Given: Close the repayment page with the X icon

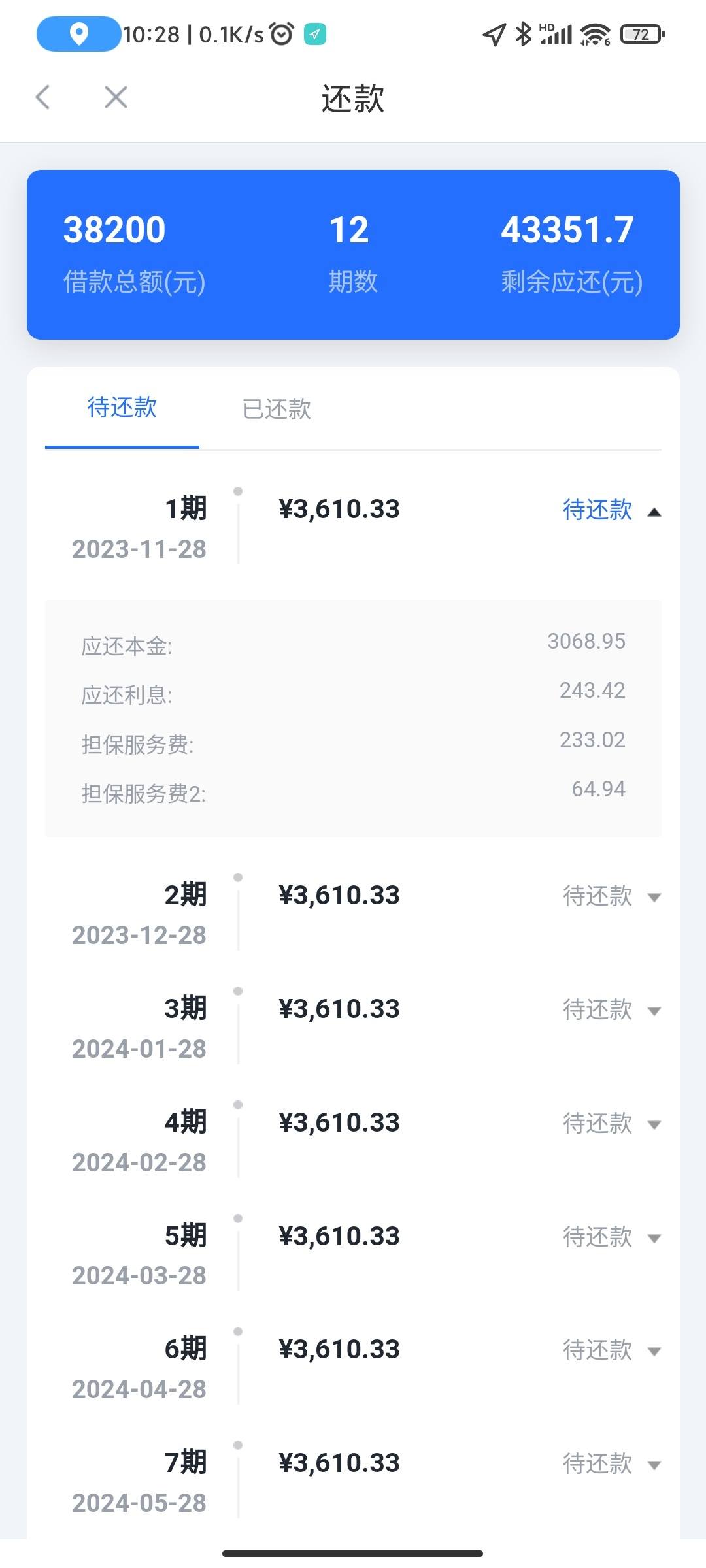Looking at the screenshot, I should 116,97.
